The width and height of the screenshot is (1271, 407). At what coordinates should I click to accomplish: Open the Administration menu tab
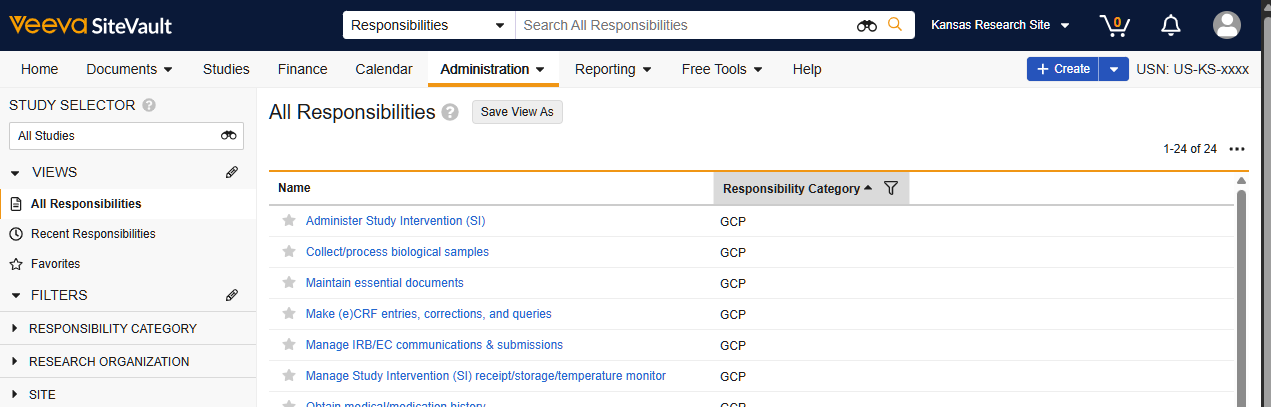coord(492,69)
